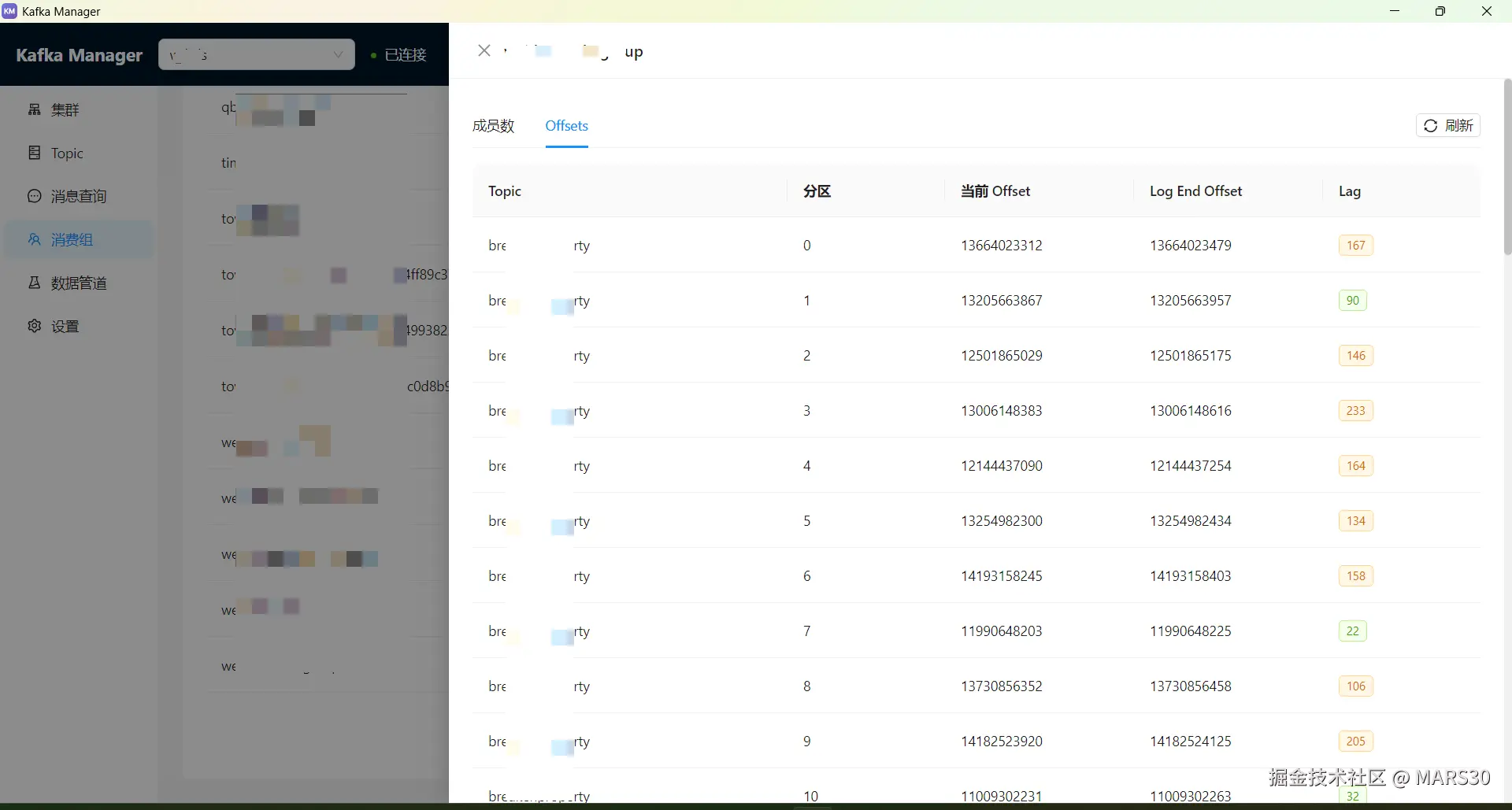Click the 数据管道 pipeline icon
Image resolution: width=1512 pixels, height=810 pixels.
pyautogui.click(x=35, y=283)
